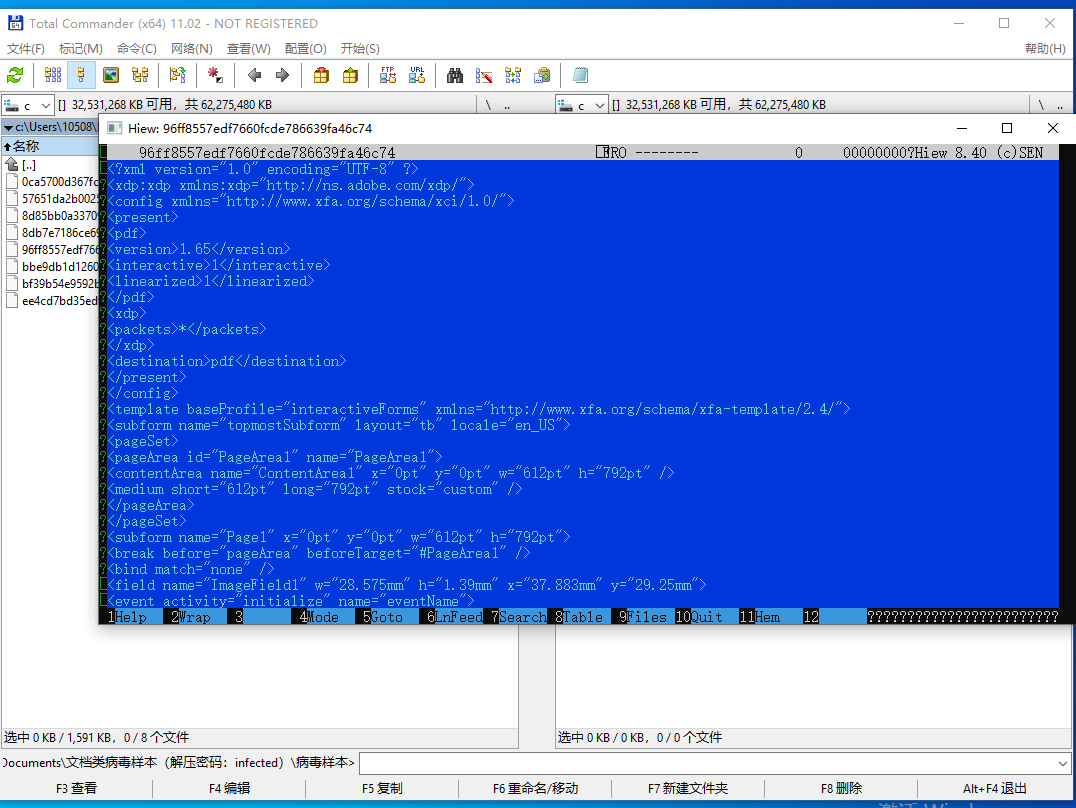Open the 命令(C) menu
The image size is (1076, 808).
coord(137,49)
